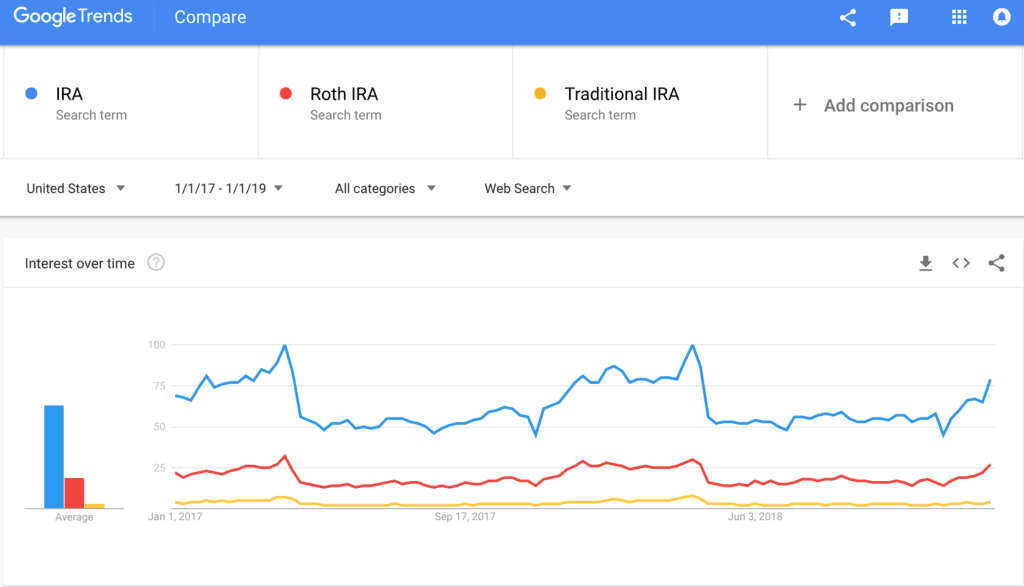
Task: Select the Roth IRA search term box
Action: pos(386,103)
